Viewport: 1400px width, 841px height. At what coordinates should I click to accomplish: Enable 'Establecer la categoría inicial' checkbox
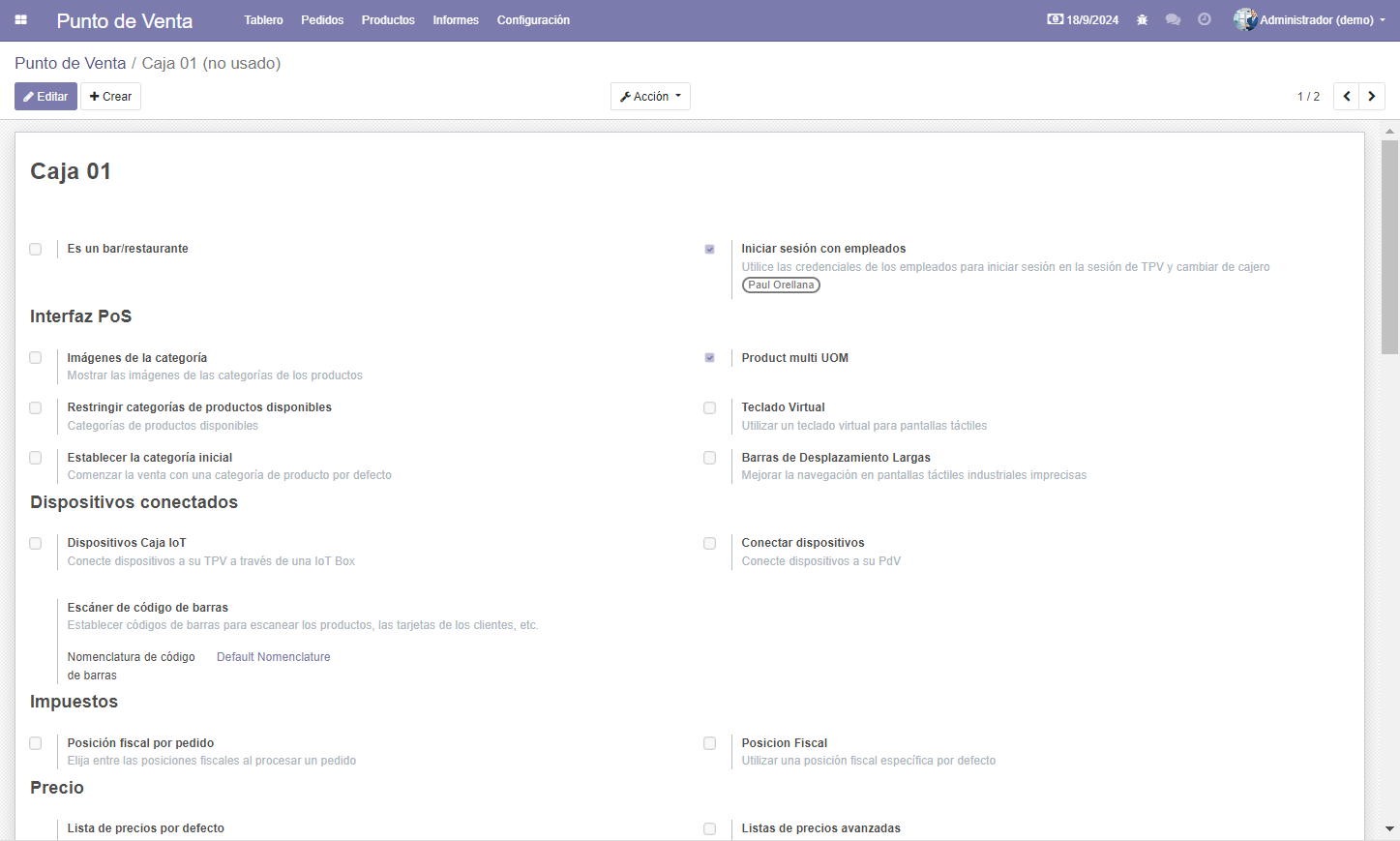coord(36,458)
